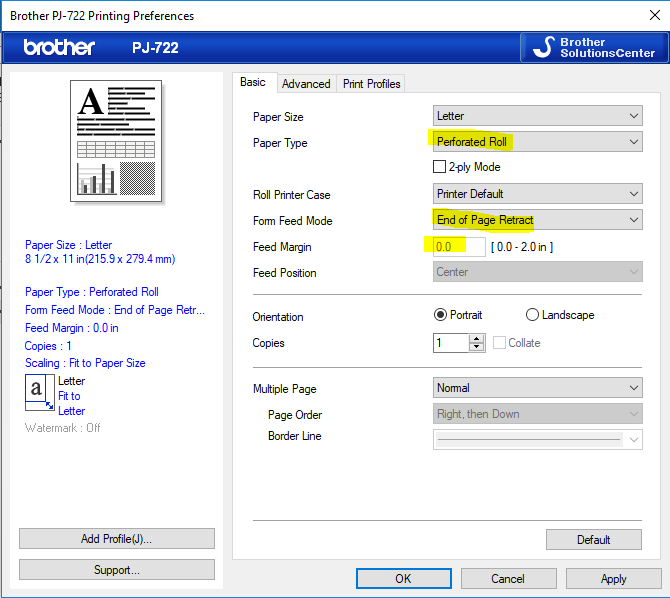Open the Form Feed Mode dropdown
Screen dimensions: 670x598
point(538,220)
